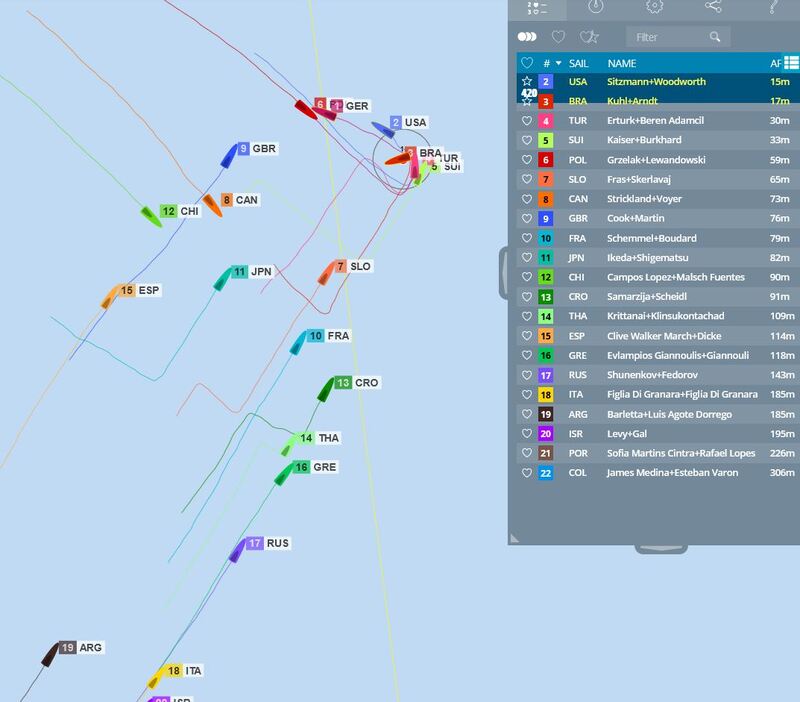
Task: Click the share icon
Action: coord(713,6)
